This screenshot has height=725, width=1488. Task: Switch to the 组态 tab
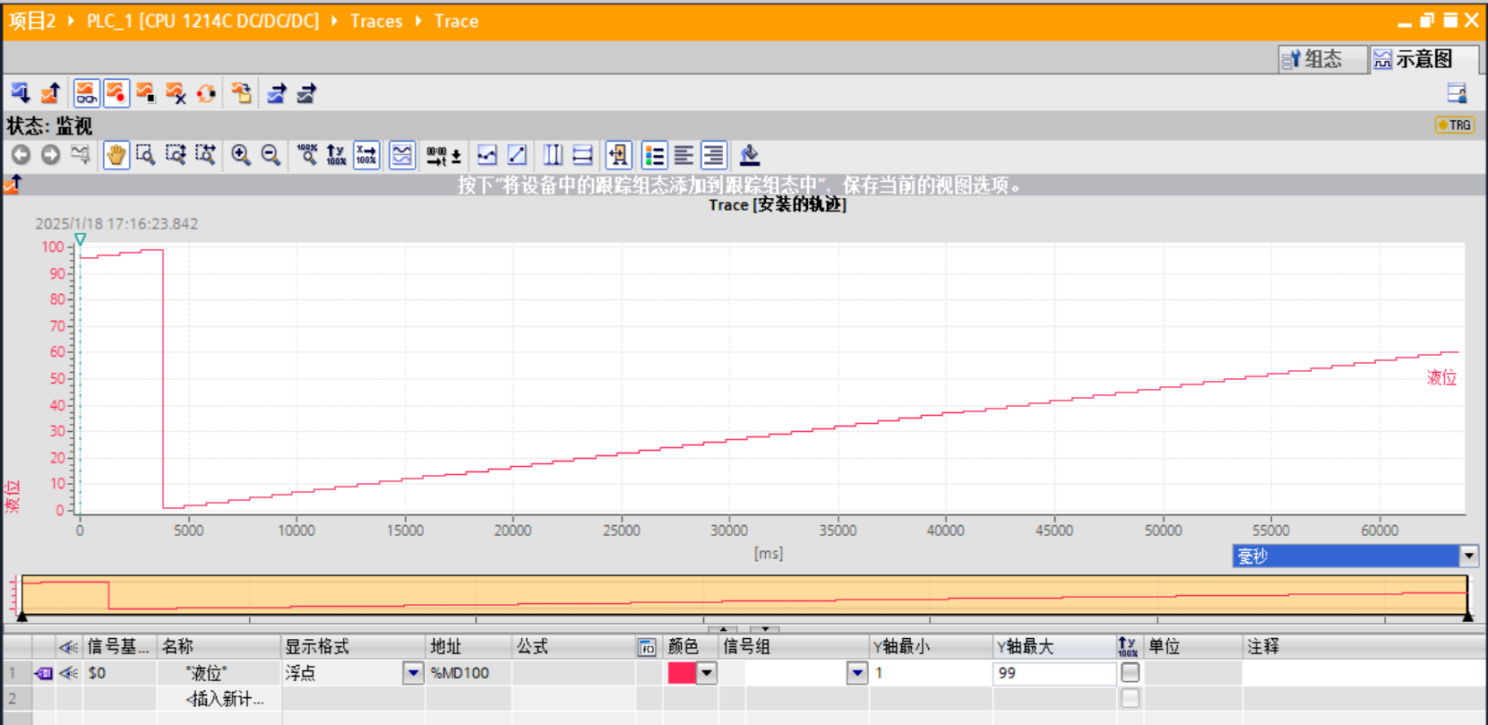(x=1323, y=59)
